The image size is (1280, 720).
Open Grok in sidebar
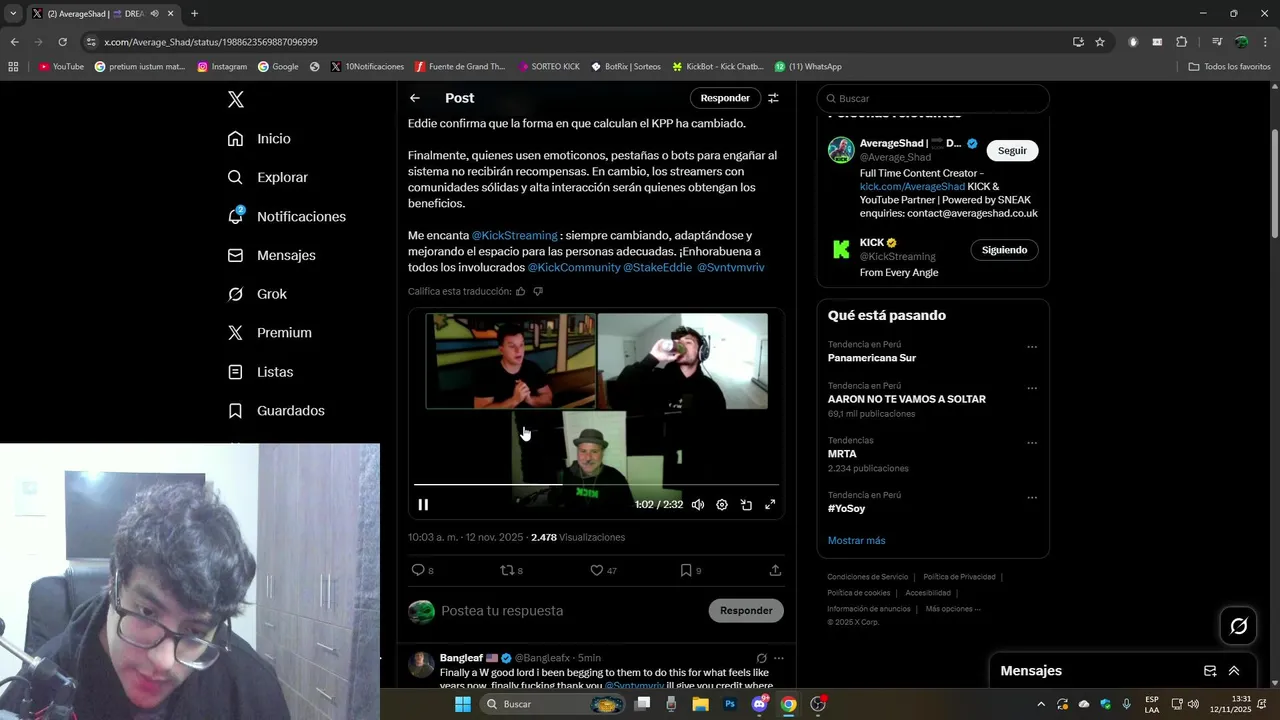point(257,294)
